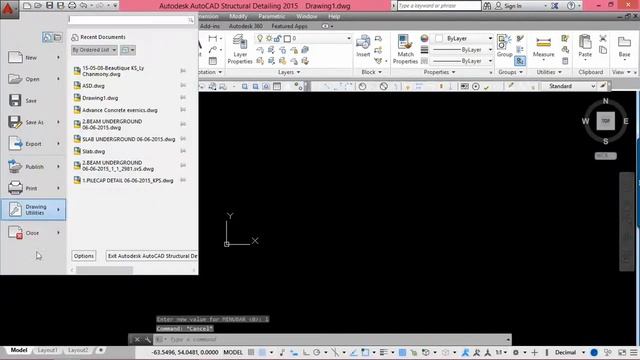This screenshot has width=640, height=360.
Task: Open the Parametric menu
Action: [271, 17]
